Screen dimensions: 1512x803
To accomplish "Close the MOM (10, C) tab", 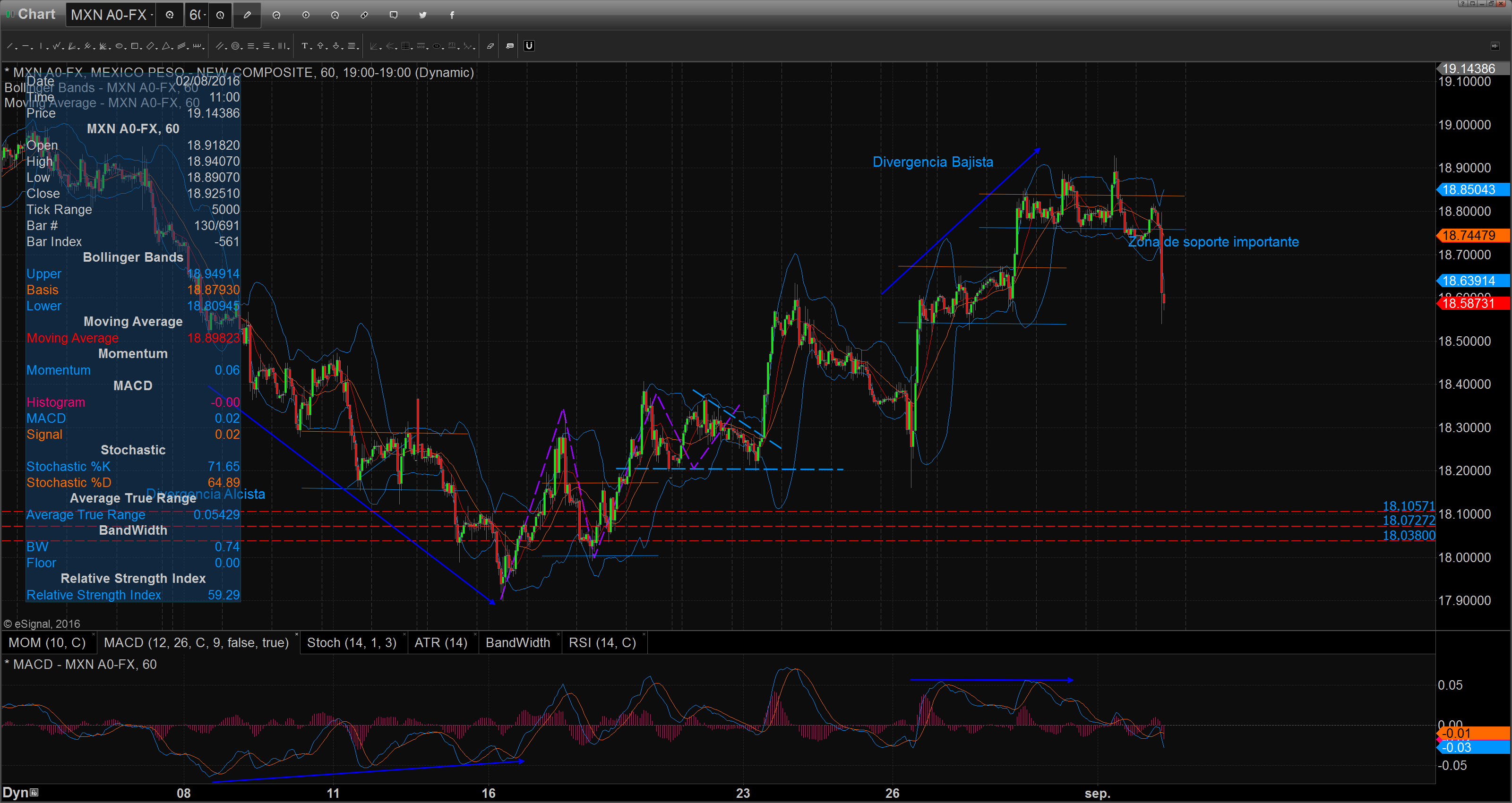I will 94,635.
